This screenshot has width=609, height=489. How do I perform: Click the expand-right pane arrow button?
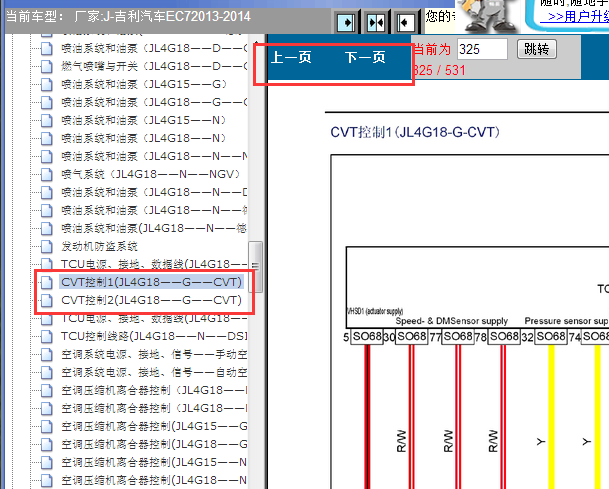point(346,23)
